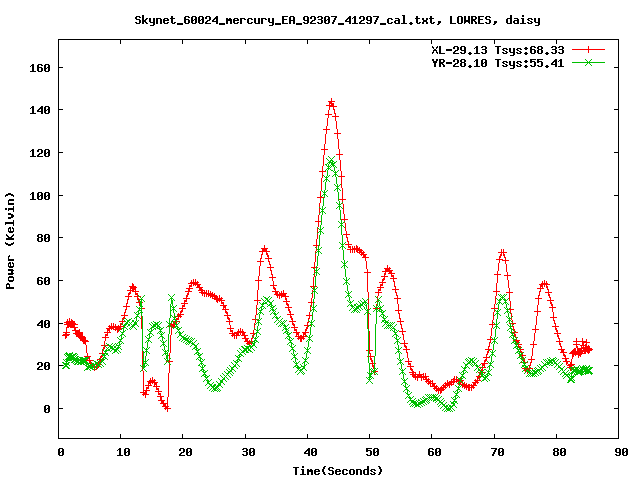This screenshot has height=480, width=640.
Task: Click the red line sample in legend
Action: click(588, 50)
